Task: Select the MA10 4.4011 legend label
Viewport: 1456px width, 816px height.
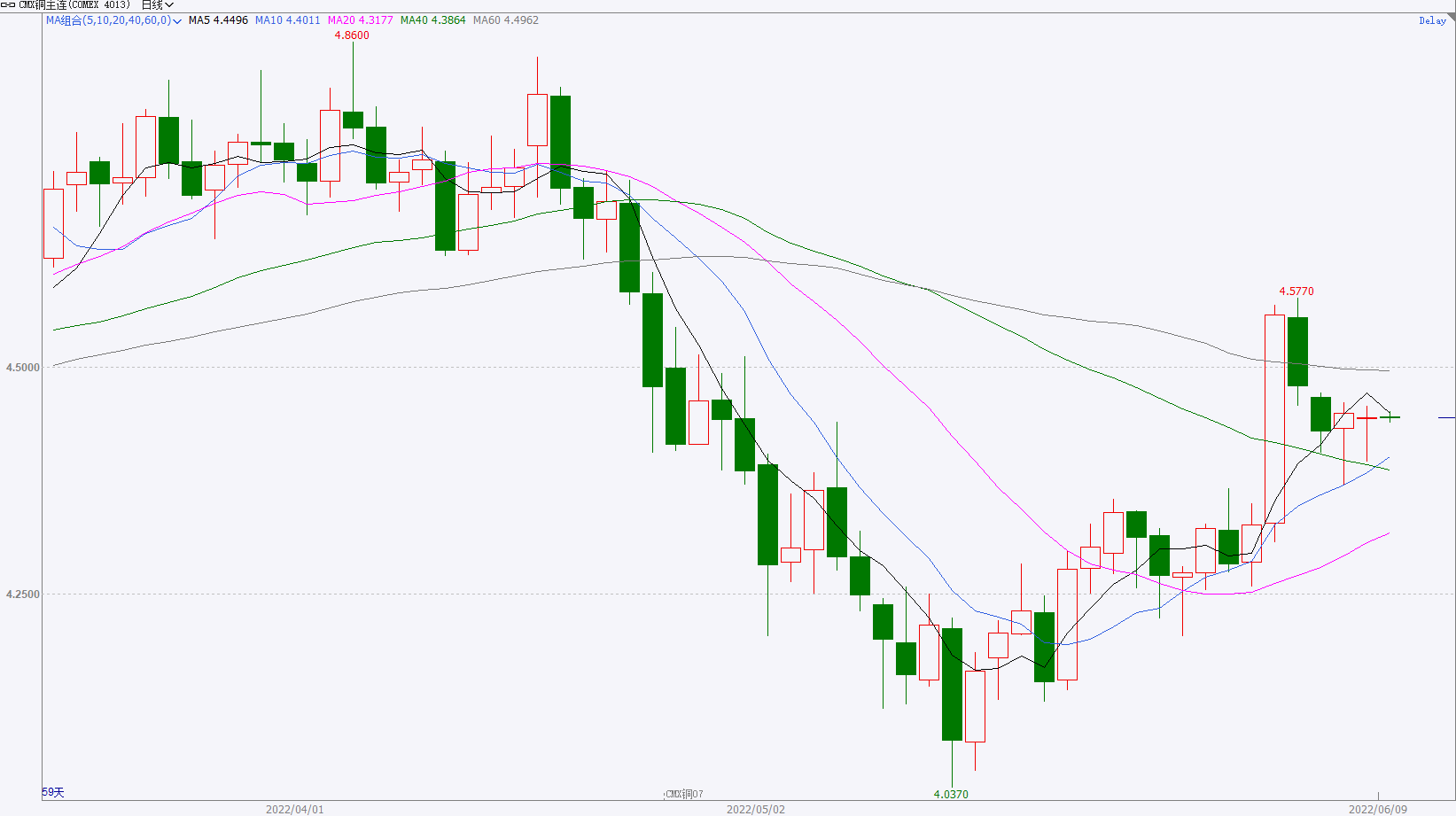Action: (287, 20)
